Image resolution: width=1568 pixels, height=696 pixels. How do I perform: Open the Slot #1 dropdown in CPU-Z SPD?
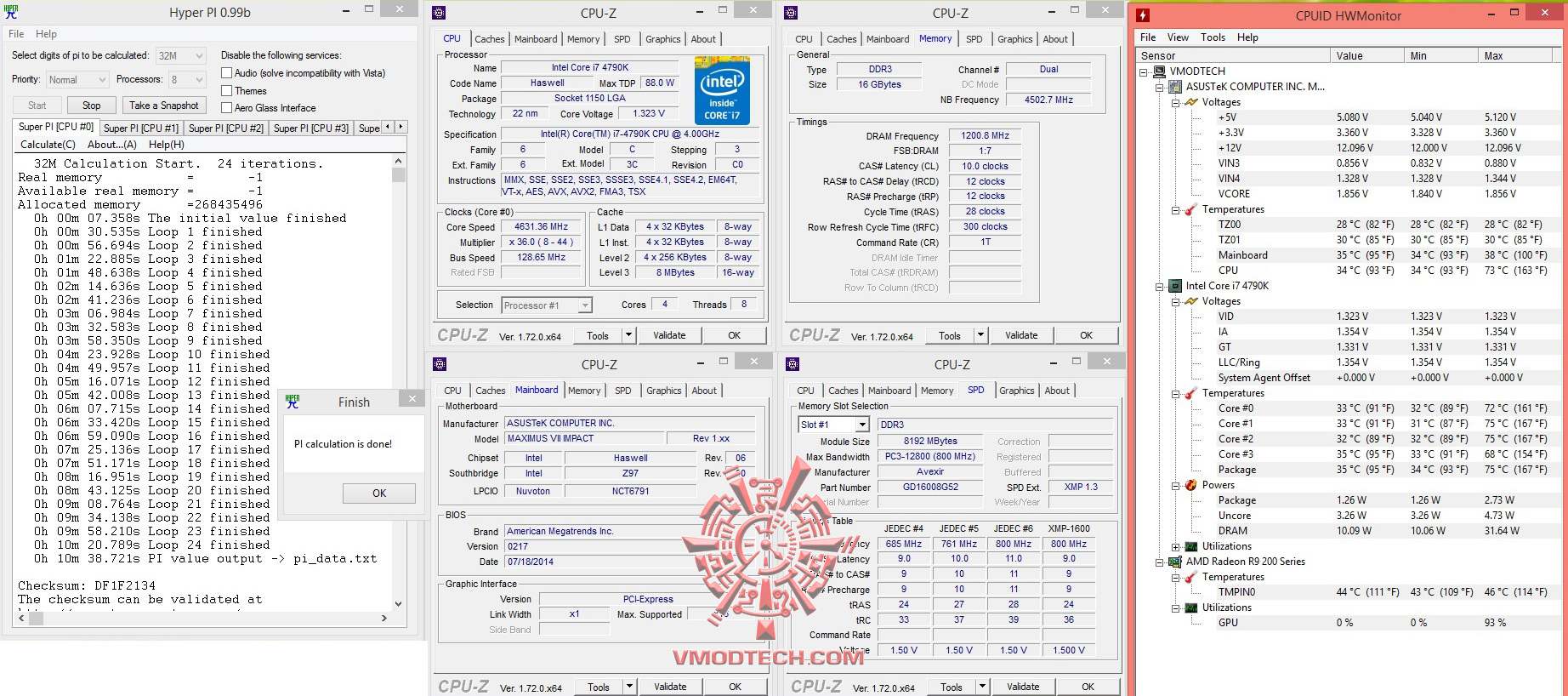pos(833,425)
